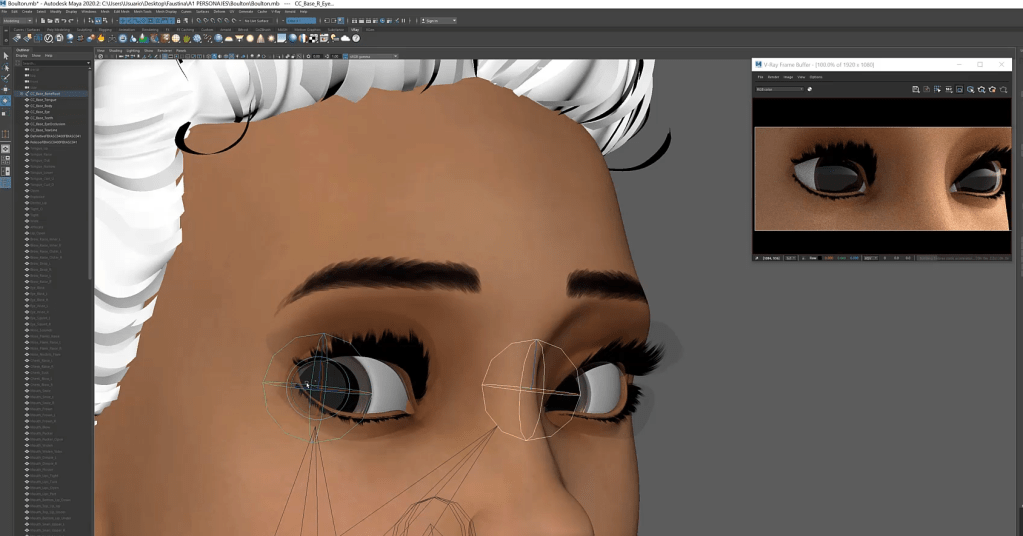Open the HSV color mode dropdown in Frame Buffer
The height and width of the screenshot is (536, 1023).
(x=870, y=258)
